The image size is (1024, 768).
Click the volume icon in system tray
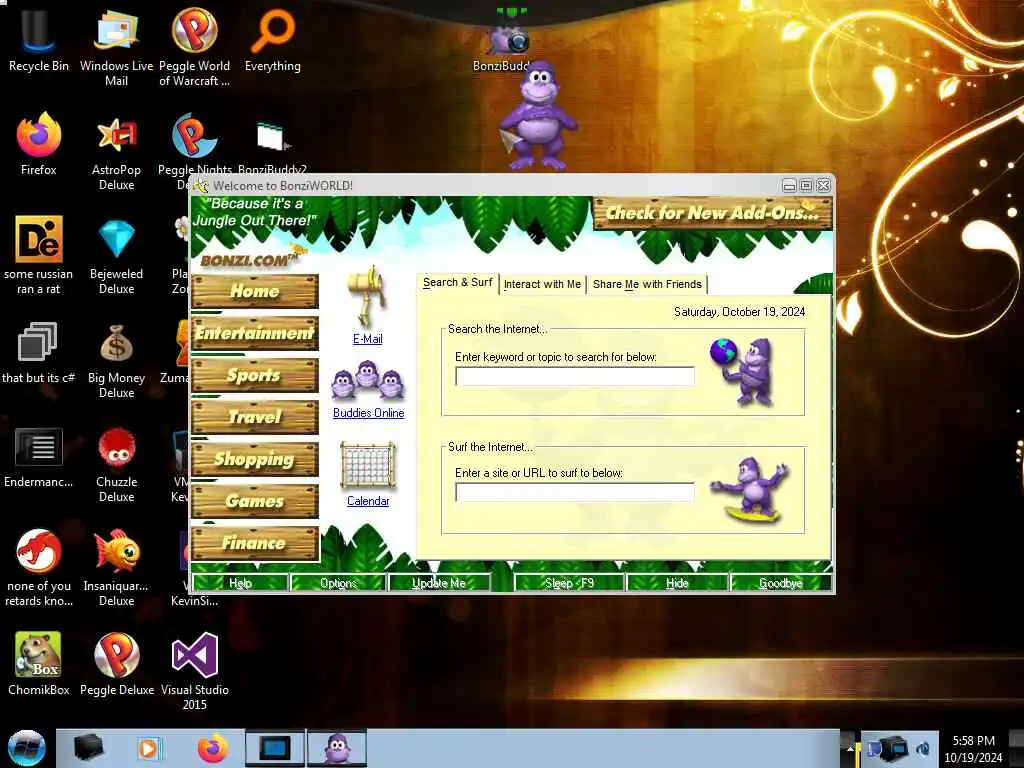tap(923, 748)
